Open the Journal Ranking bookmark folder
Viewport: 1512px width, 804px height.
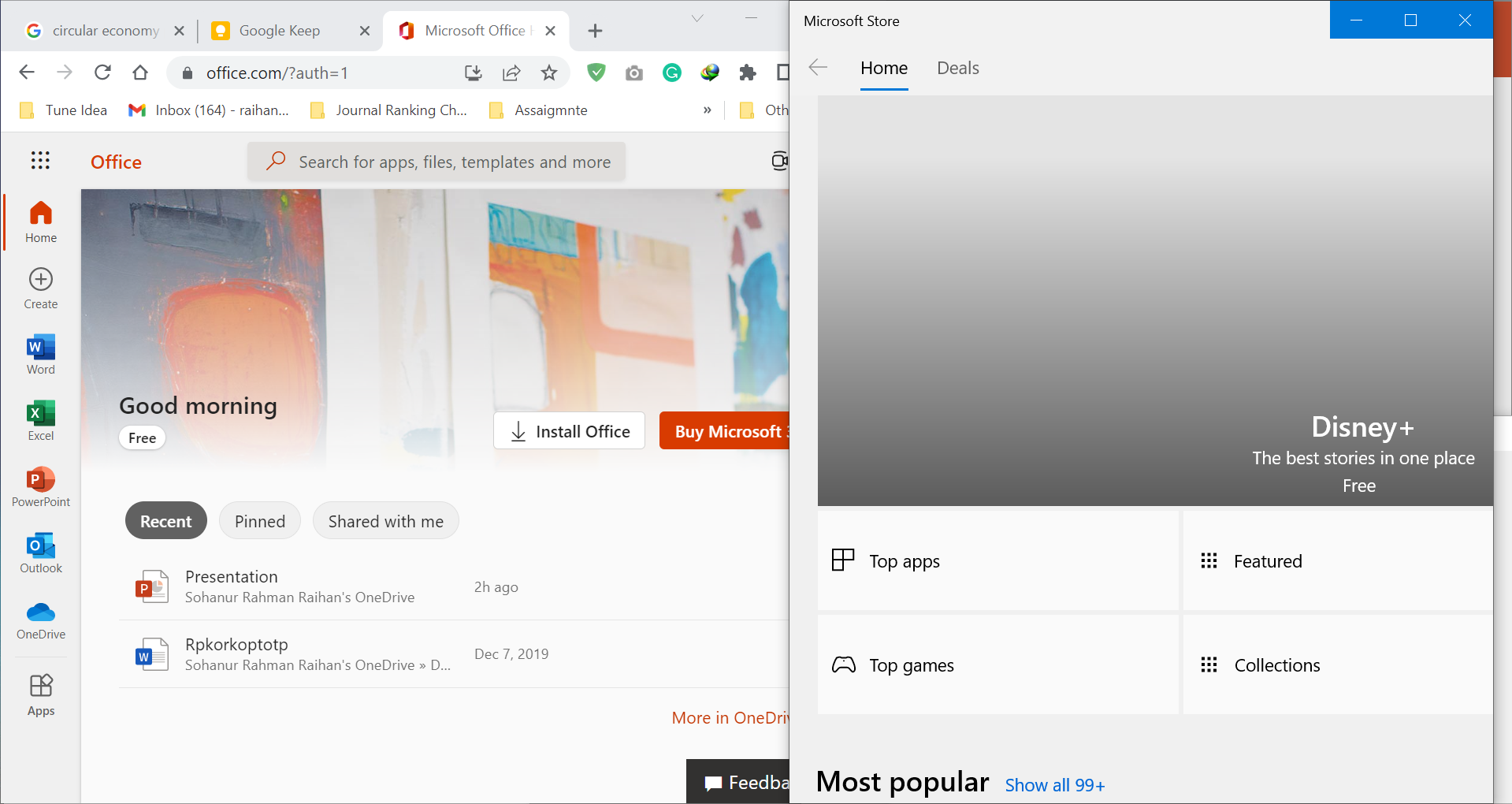point(389,110)
